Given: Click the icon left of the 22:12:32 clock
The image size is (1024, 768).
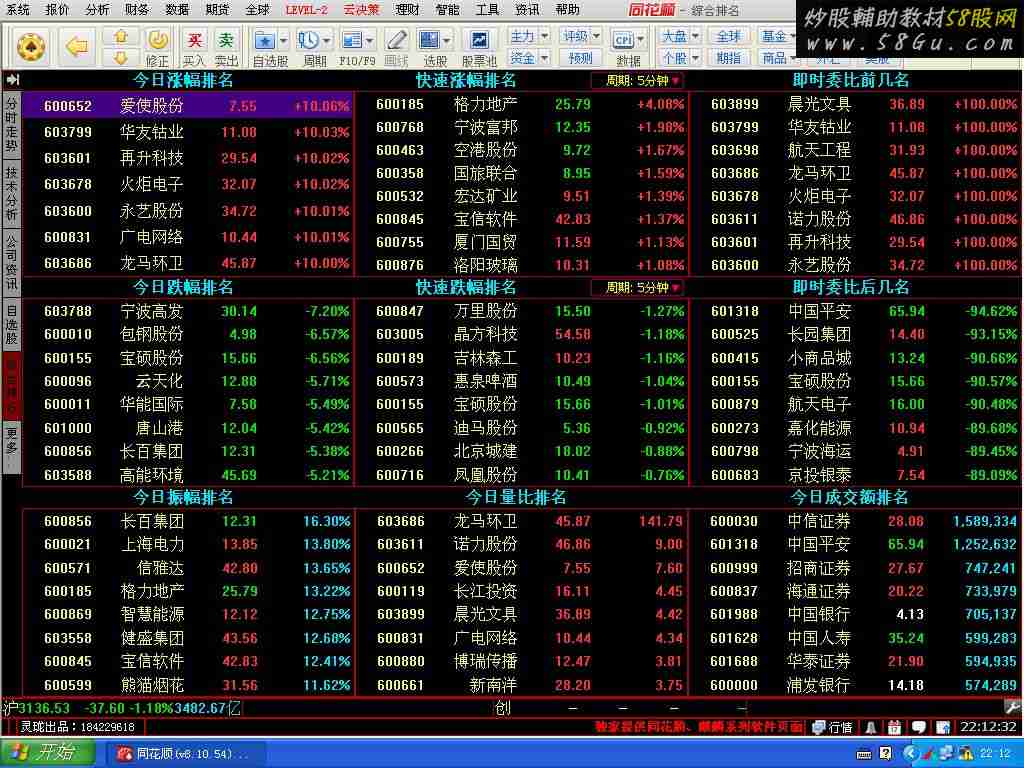Looking at the screenshot, I should 943,727.
